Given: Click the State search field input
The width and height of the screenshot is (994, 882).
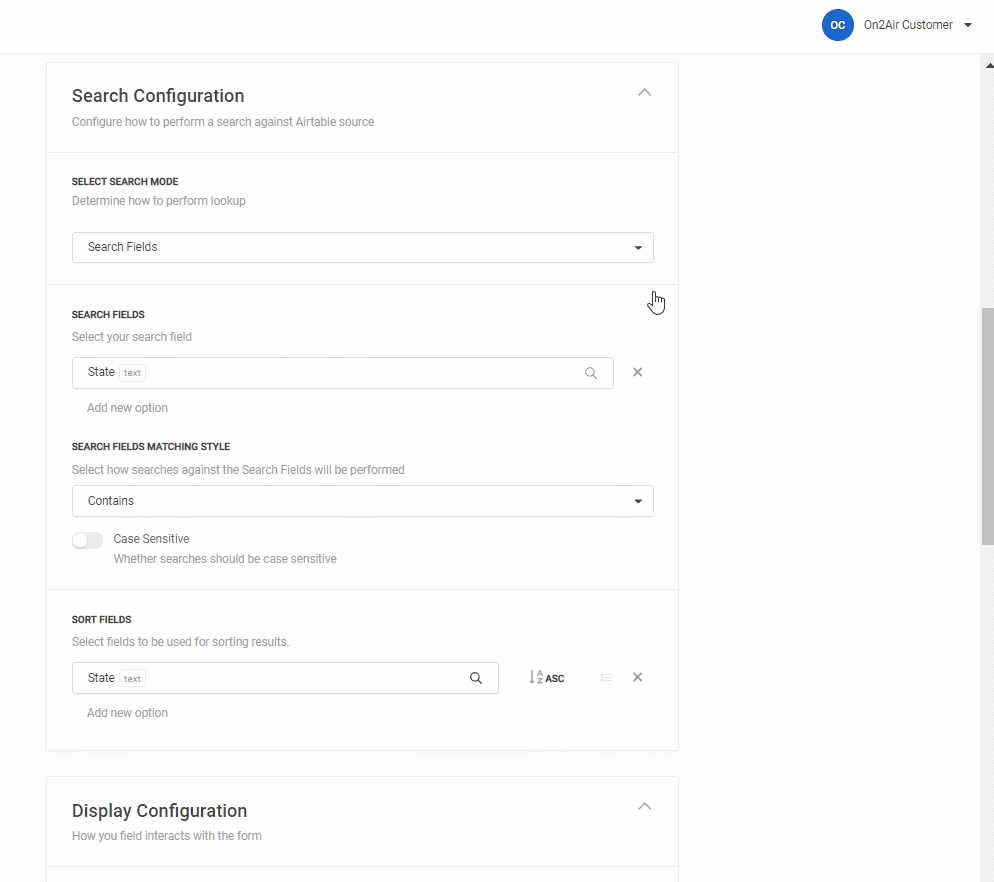Looking at the screenshot, I should pos(330,373).
